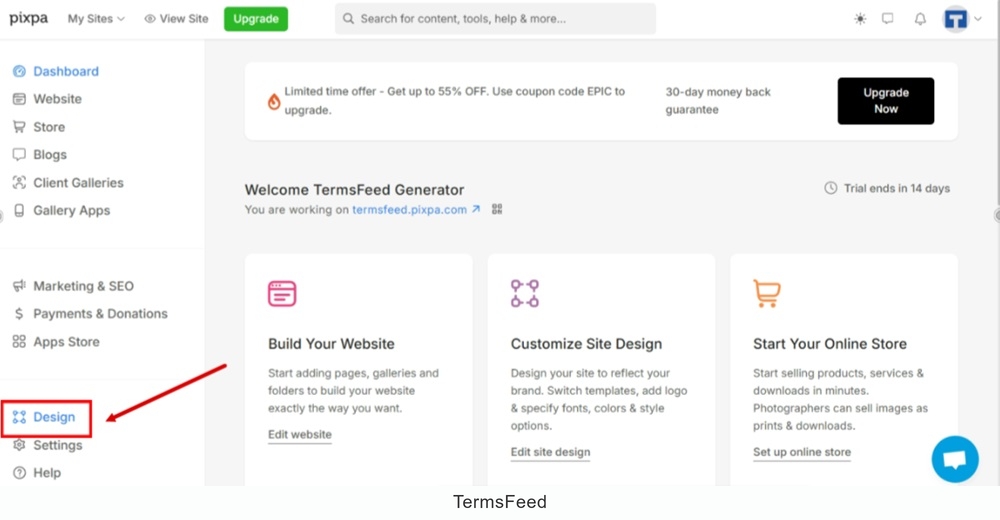Click the trial clock icon
This screenshot has width=1000, height=520.
830,188
